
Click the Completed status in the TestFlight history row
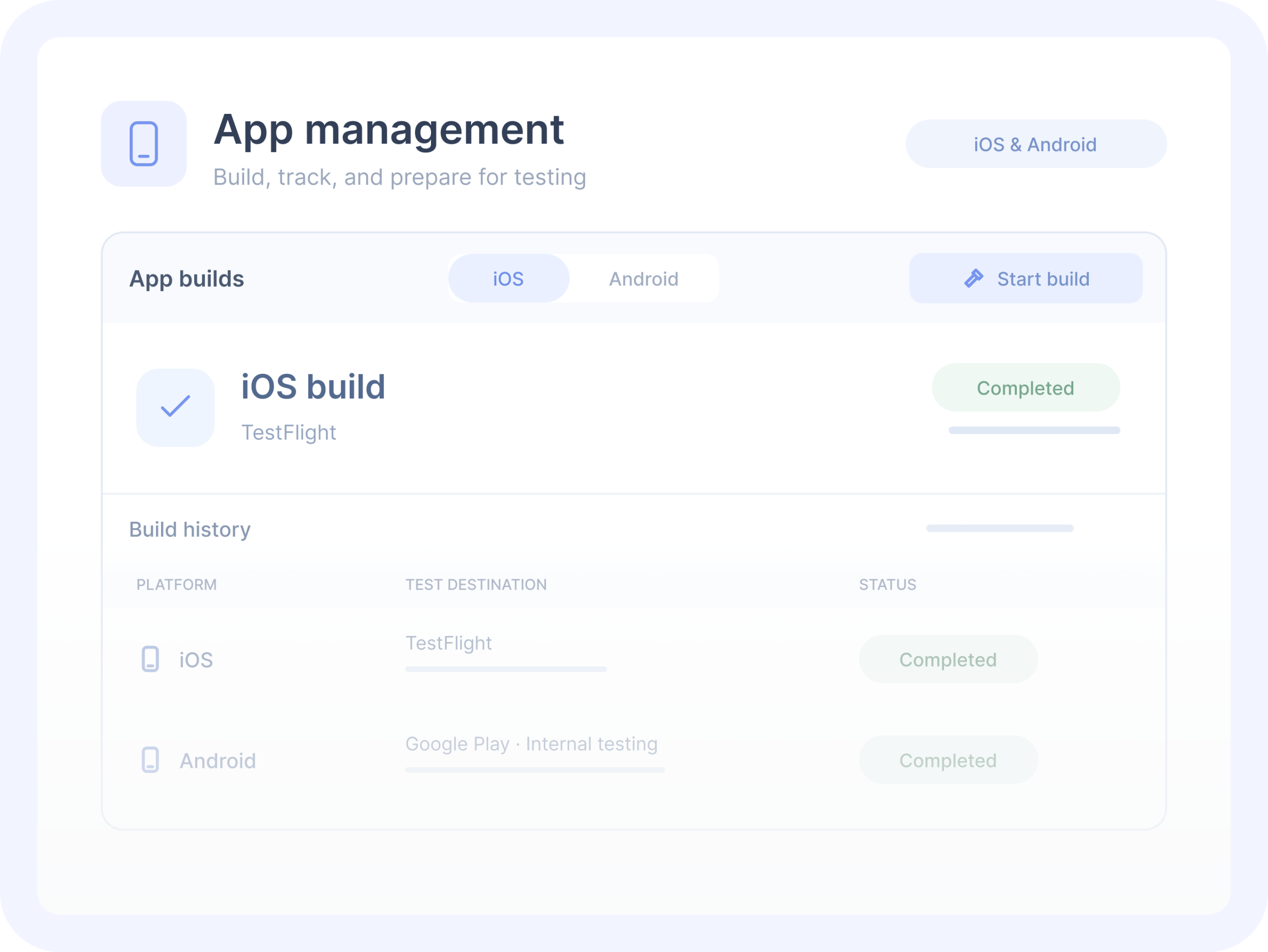pyautogui.click(x=948, y=659)
